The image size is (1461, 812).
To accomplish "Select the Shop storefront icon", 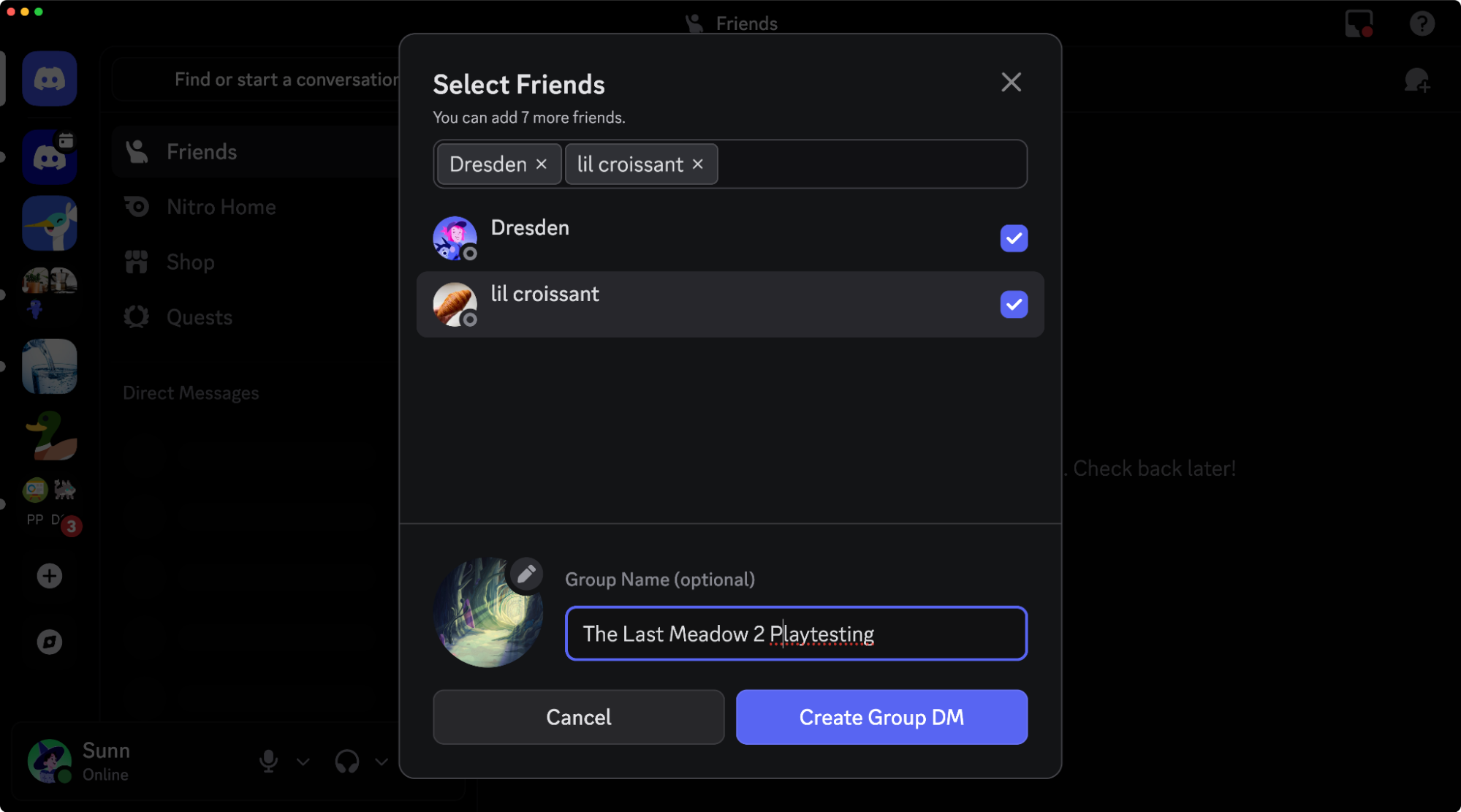I will [136, 262].
